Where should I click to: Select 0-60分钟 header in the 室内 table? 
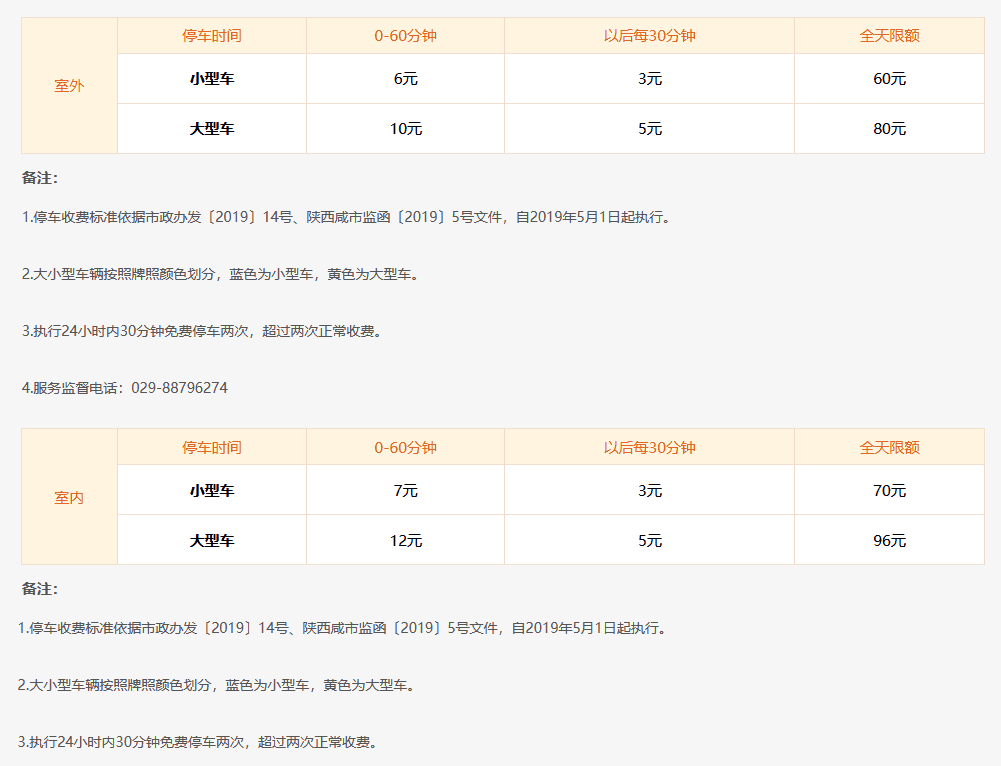(405, 447)
